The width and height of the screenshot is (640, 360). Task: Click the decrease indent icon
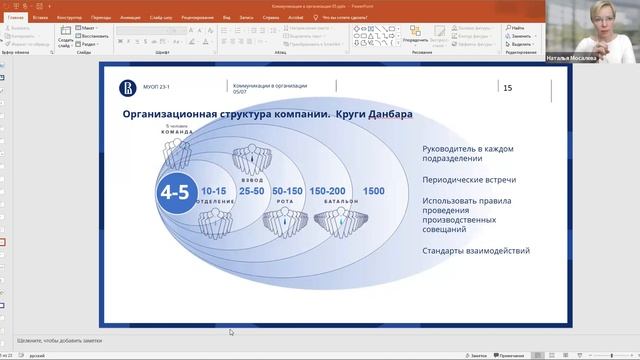tap(253, 31)
